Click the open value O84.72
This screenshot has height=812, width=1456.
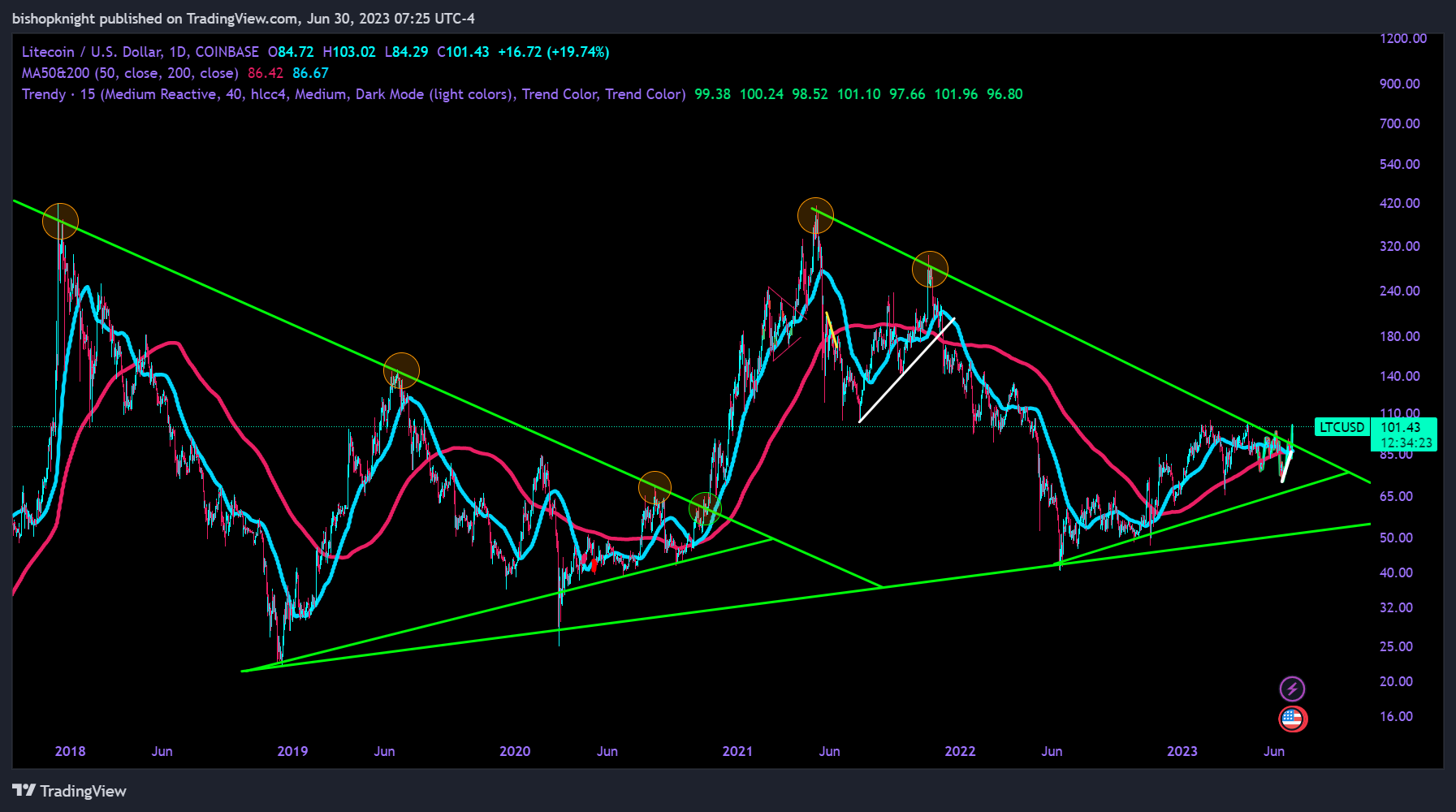point(291,52)
